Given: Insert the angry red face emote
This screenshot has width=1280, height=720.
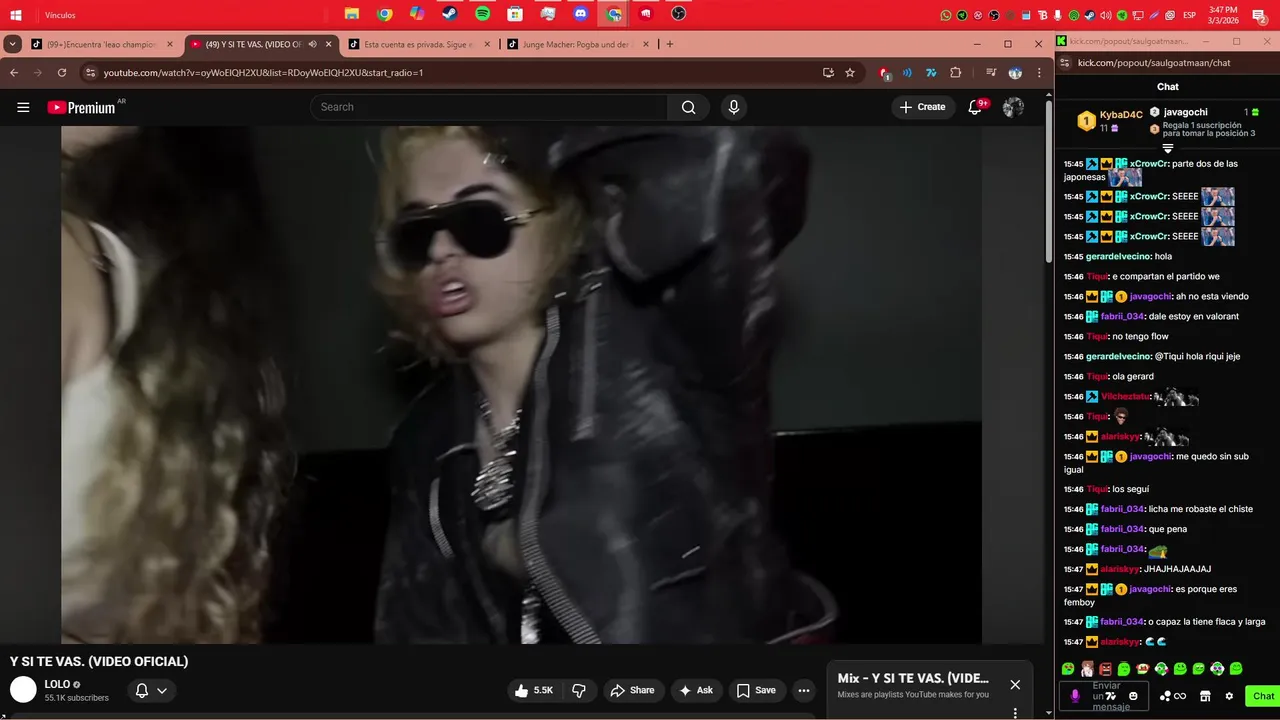Looking at the screenshot, I should (x=1105, y=669).
